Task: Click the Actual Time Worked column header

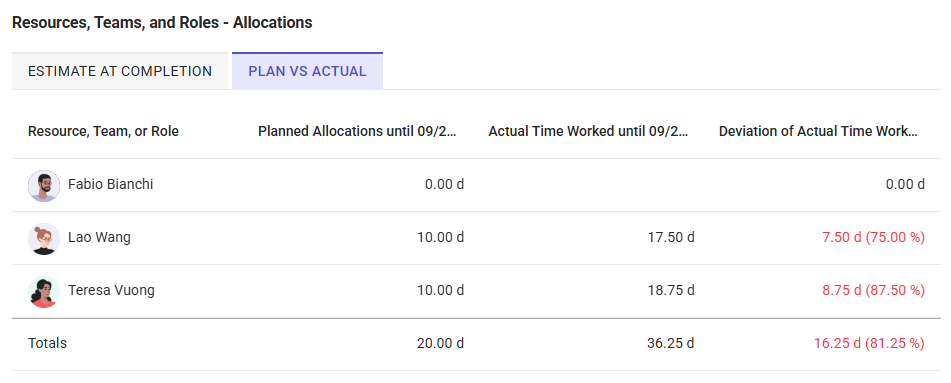Action: 588,131
